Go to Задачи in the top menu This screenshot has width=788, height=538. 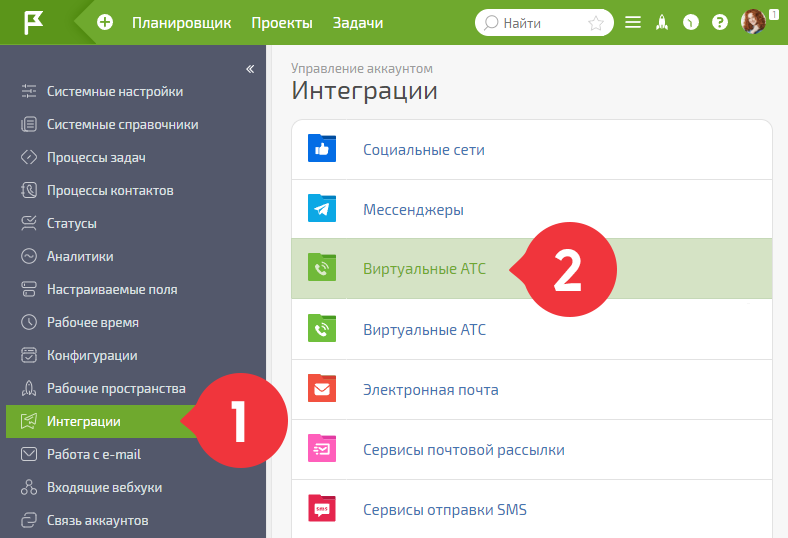(358, 23)
